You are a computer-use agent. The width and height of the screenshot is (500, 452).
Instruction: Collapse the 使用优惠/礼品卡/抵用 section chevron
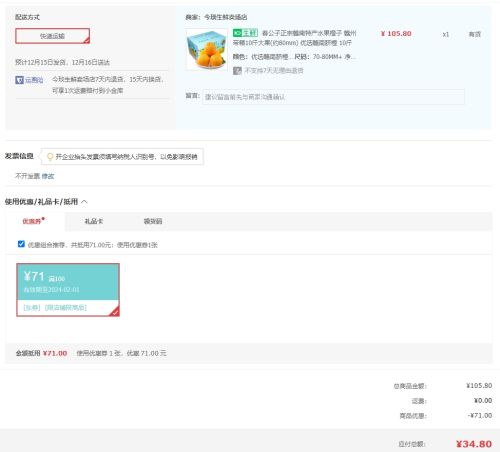(84, 202)
